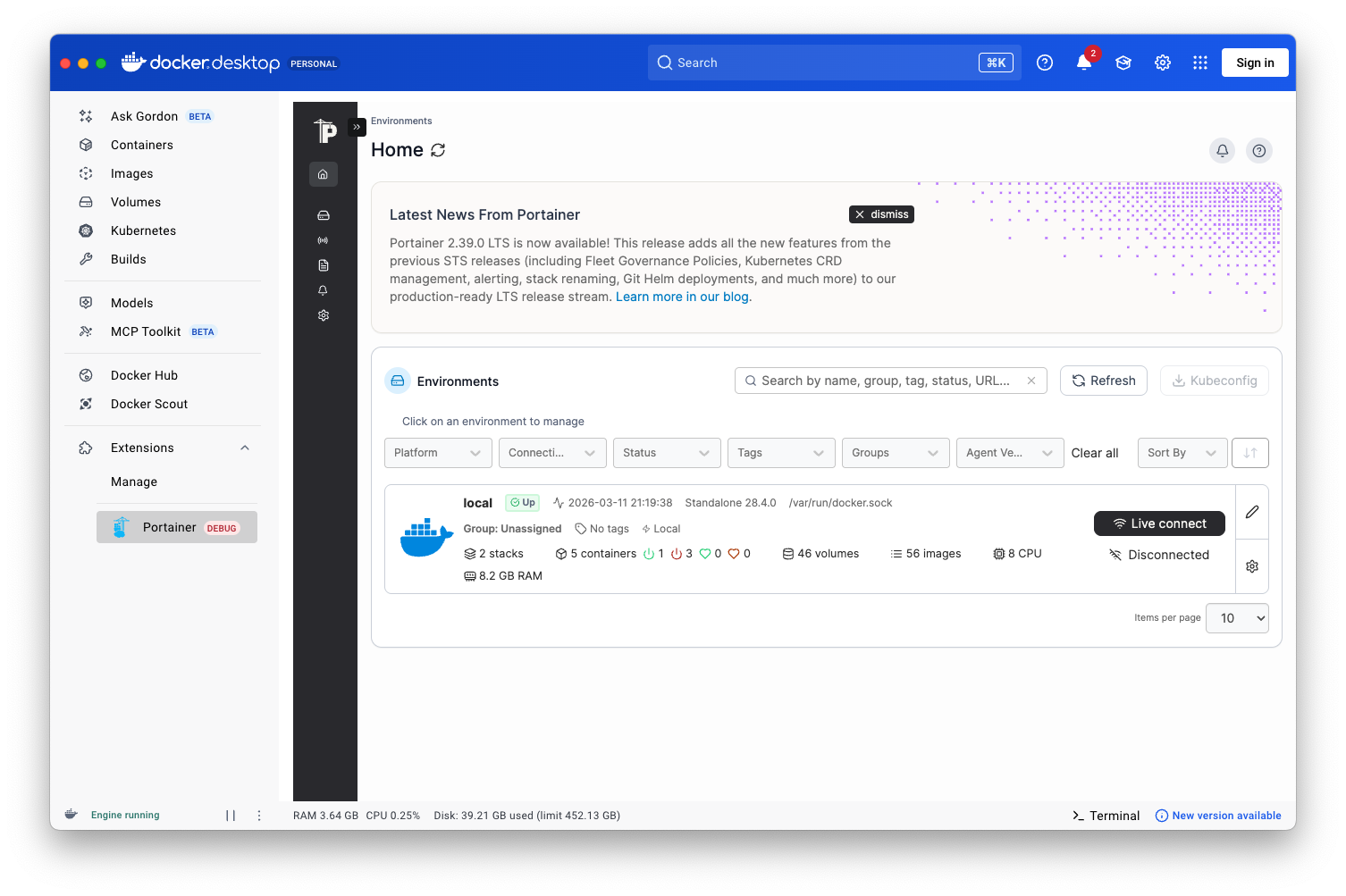
Task: Open the Status filter dropdown
Action: pyautogui.click(x=667, y=453)
